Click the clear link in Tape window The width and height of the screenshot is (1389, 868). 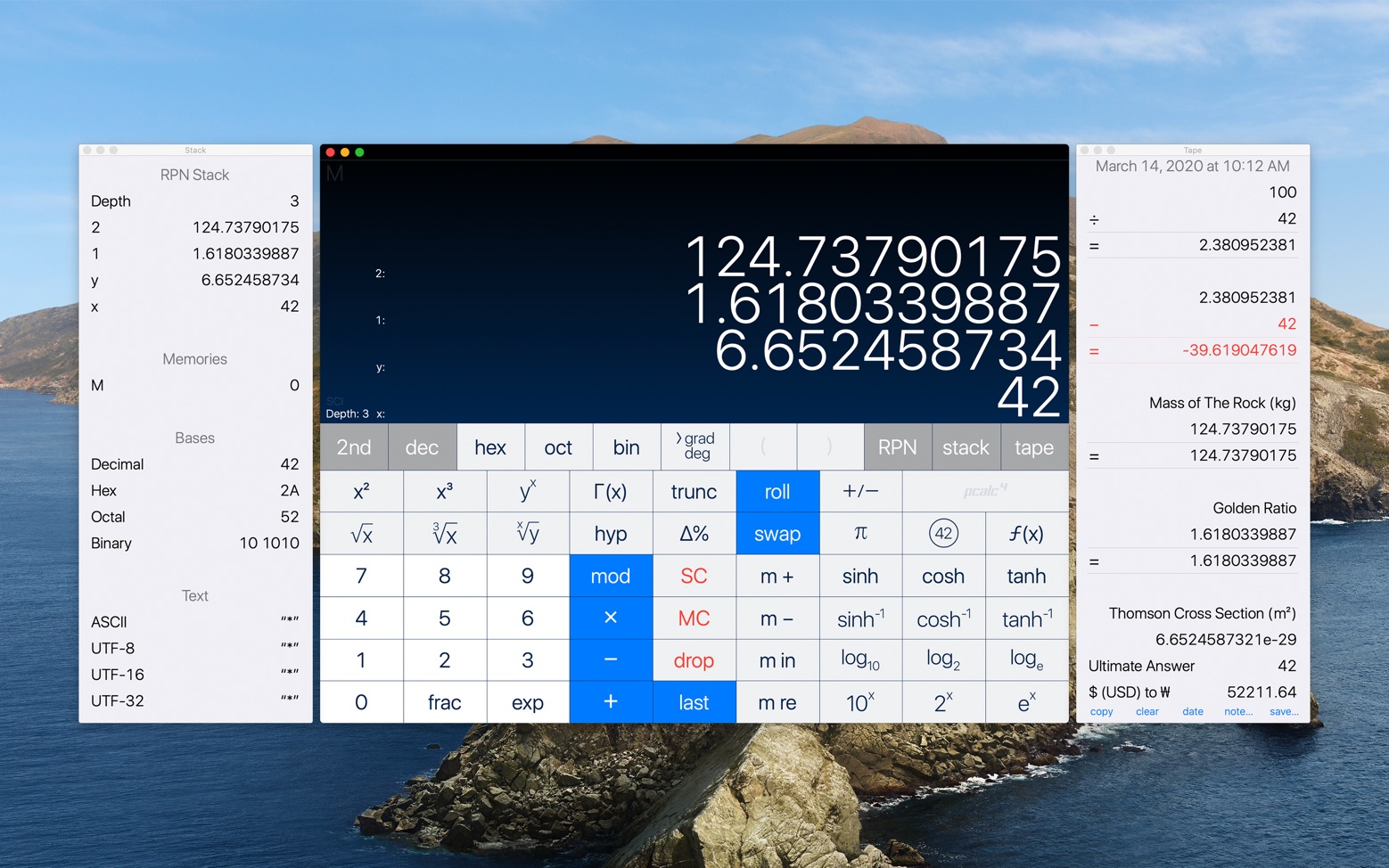1147,711
